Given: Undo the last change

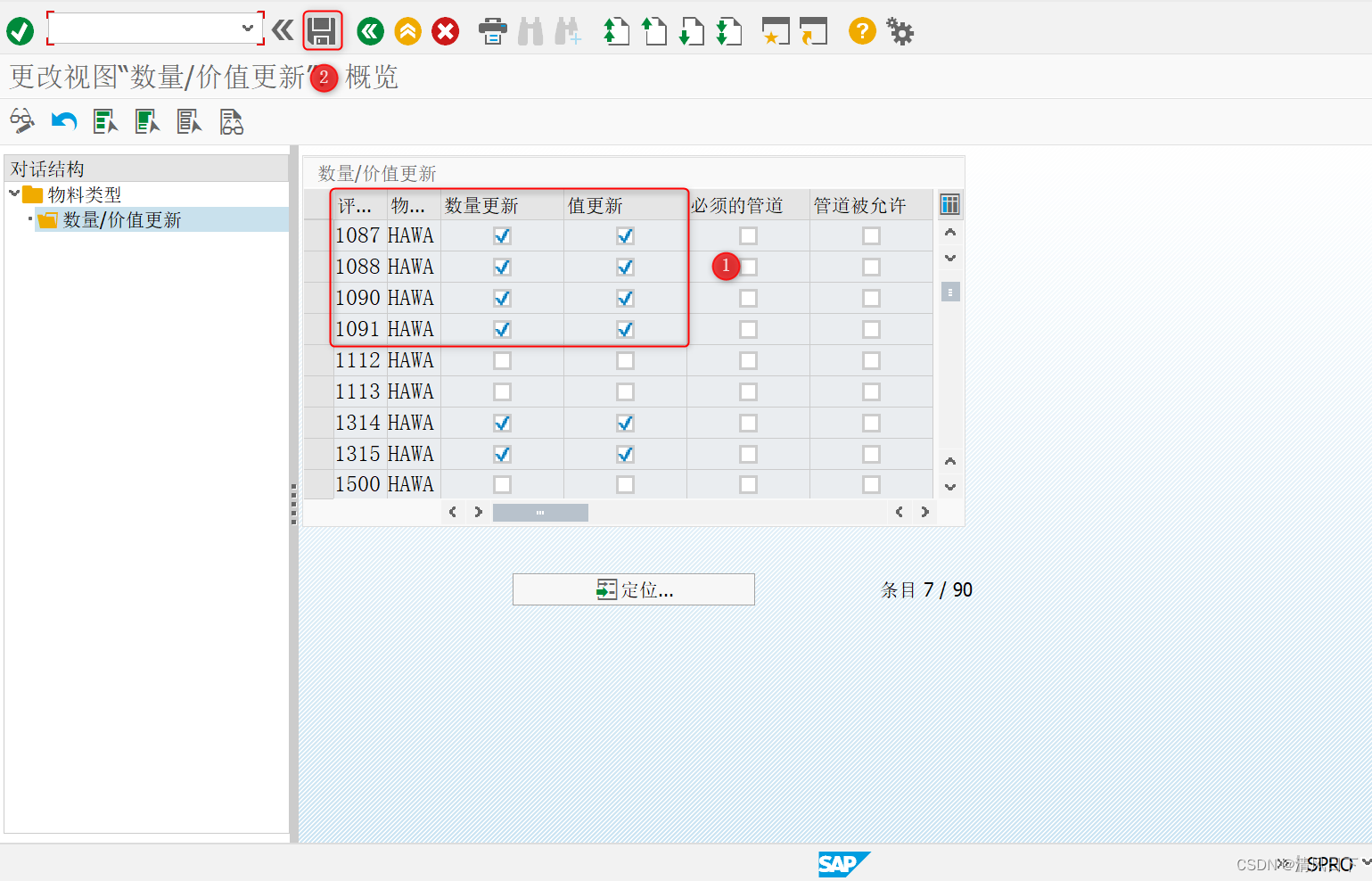Looking at the screenshot, I should tap(62, 120).
